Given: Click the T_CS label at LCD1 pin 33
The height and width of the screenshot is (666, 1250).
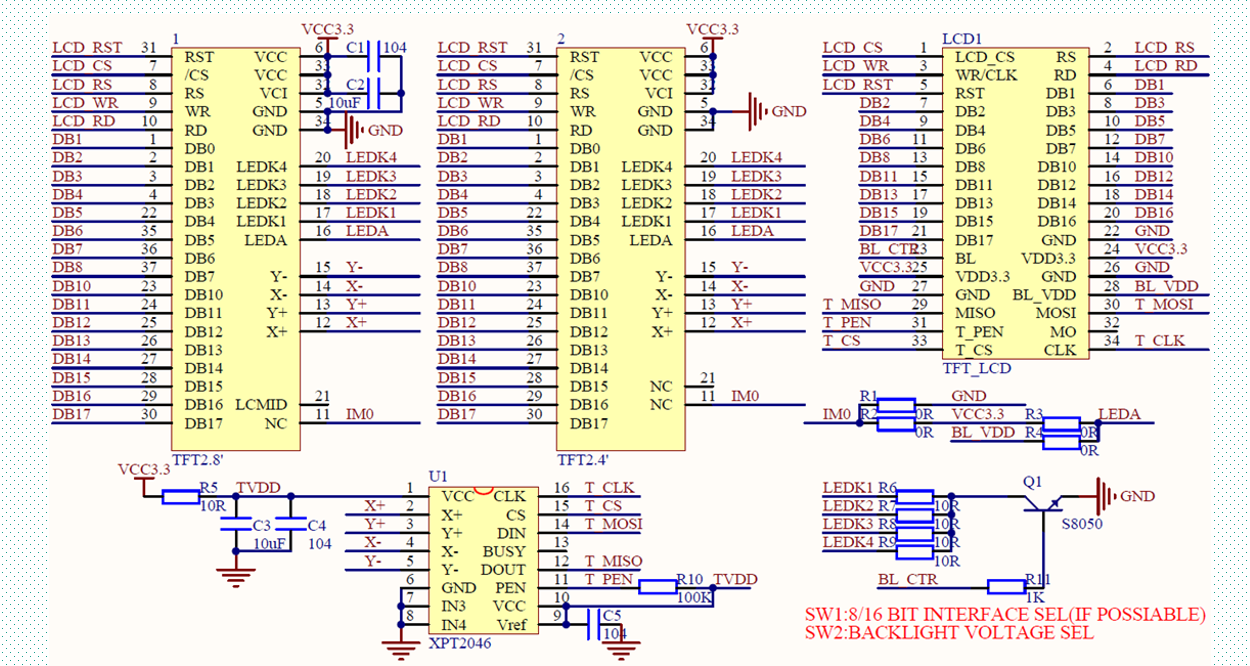Looking at the screenshot, I should 841,341.
